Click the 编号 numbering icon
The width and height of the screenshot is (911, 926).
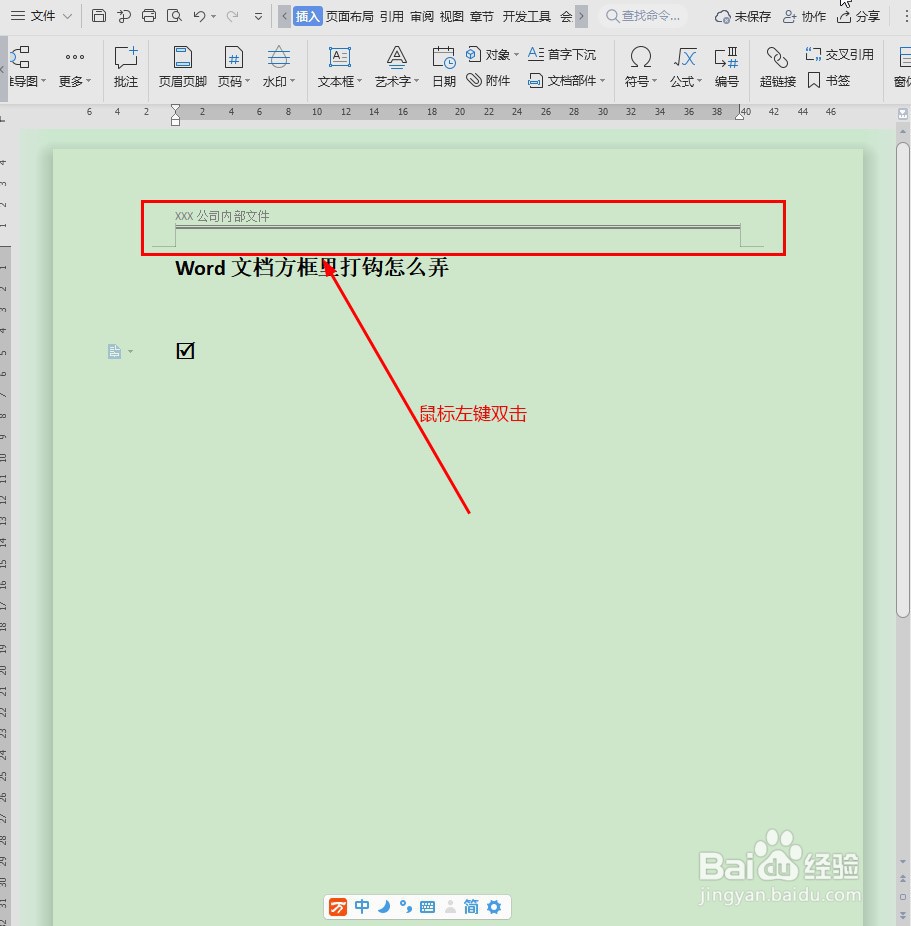(x=726, y=67)
